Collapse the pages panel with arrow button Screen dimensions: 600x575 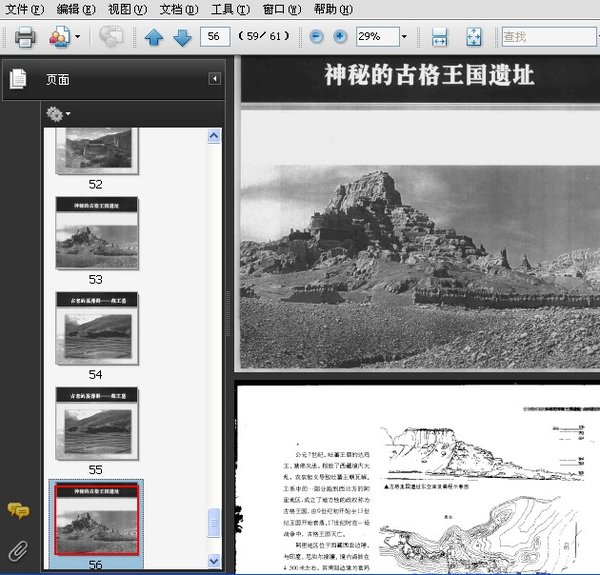pos(214,79)
